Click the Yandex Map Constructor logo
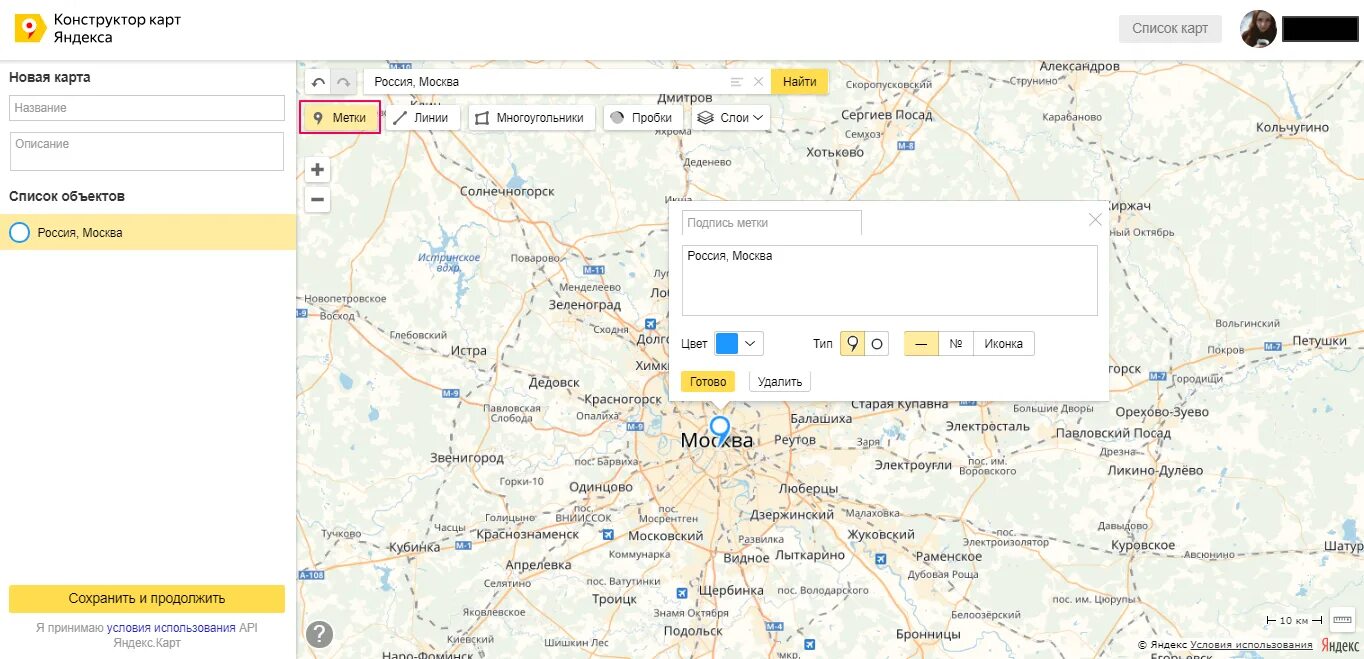This screenshot has width=1364, height=659. [x=30, y=29]
